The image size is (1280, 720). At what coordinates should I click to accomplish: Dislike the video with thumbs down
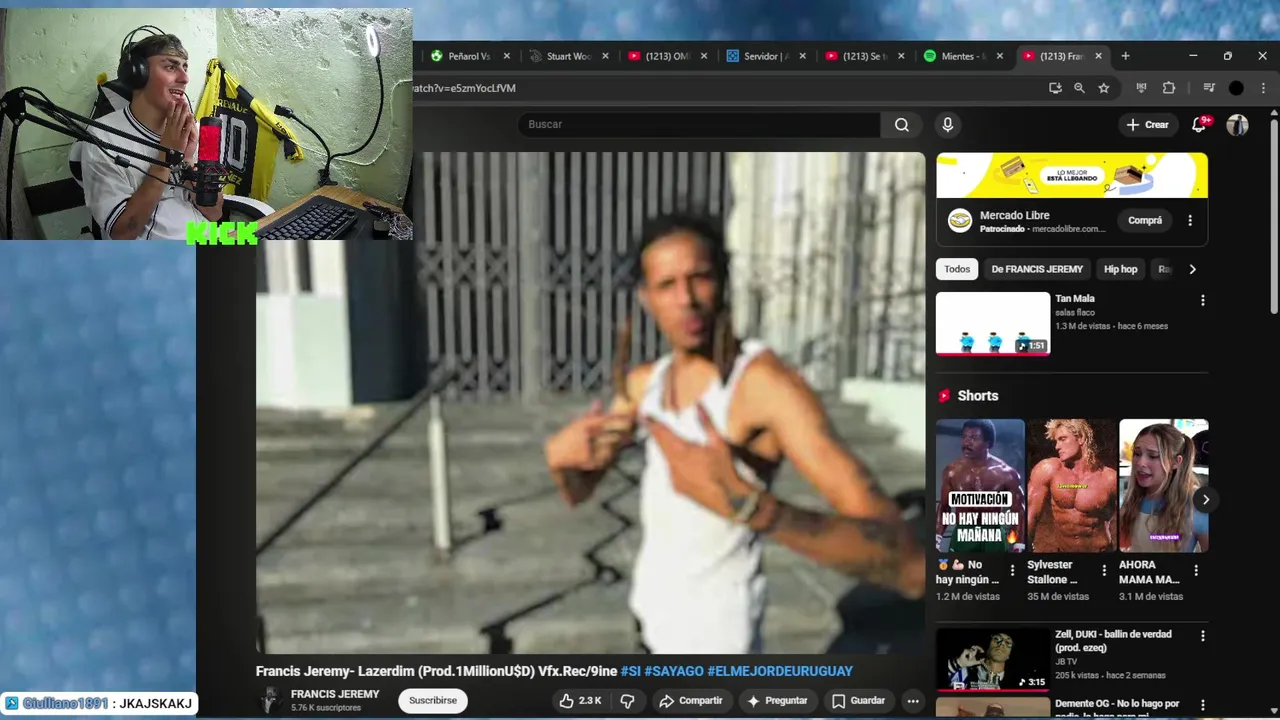[627, 701]
